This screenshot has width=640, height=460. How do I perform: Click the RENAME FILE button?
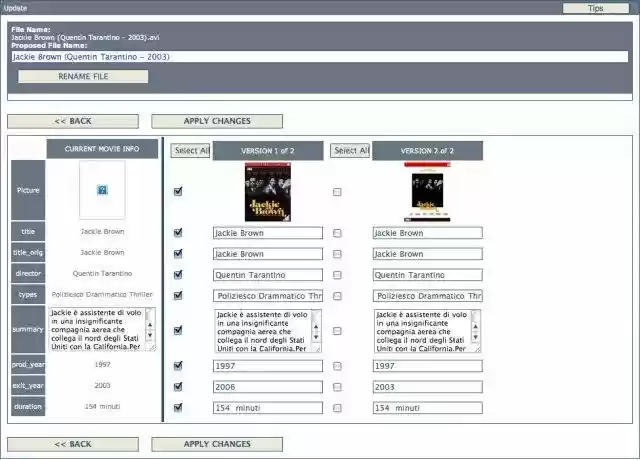point(83,76)
